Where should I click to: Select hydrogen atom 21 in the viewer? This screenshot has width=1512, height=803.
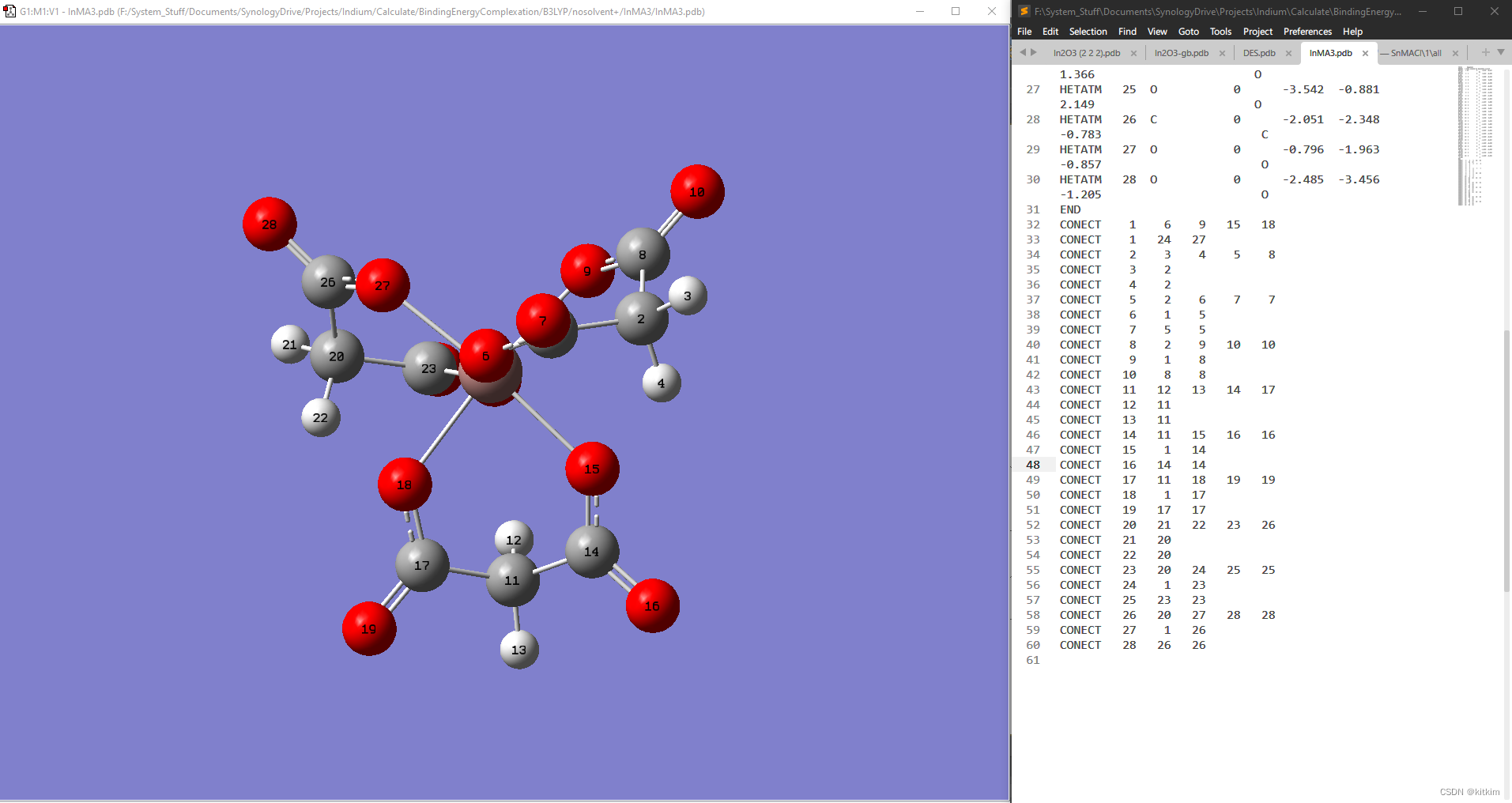point(289,345)
